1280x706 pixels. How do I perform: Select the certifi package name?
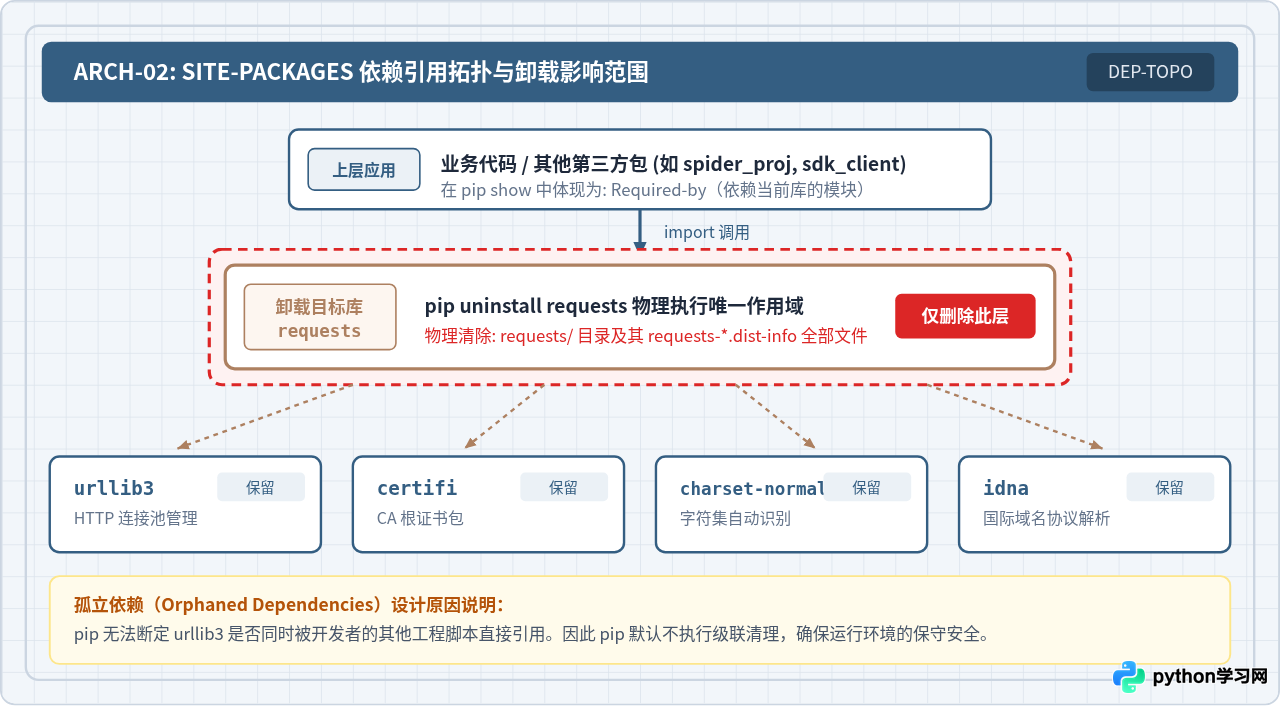coord(417,488)
